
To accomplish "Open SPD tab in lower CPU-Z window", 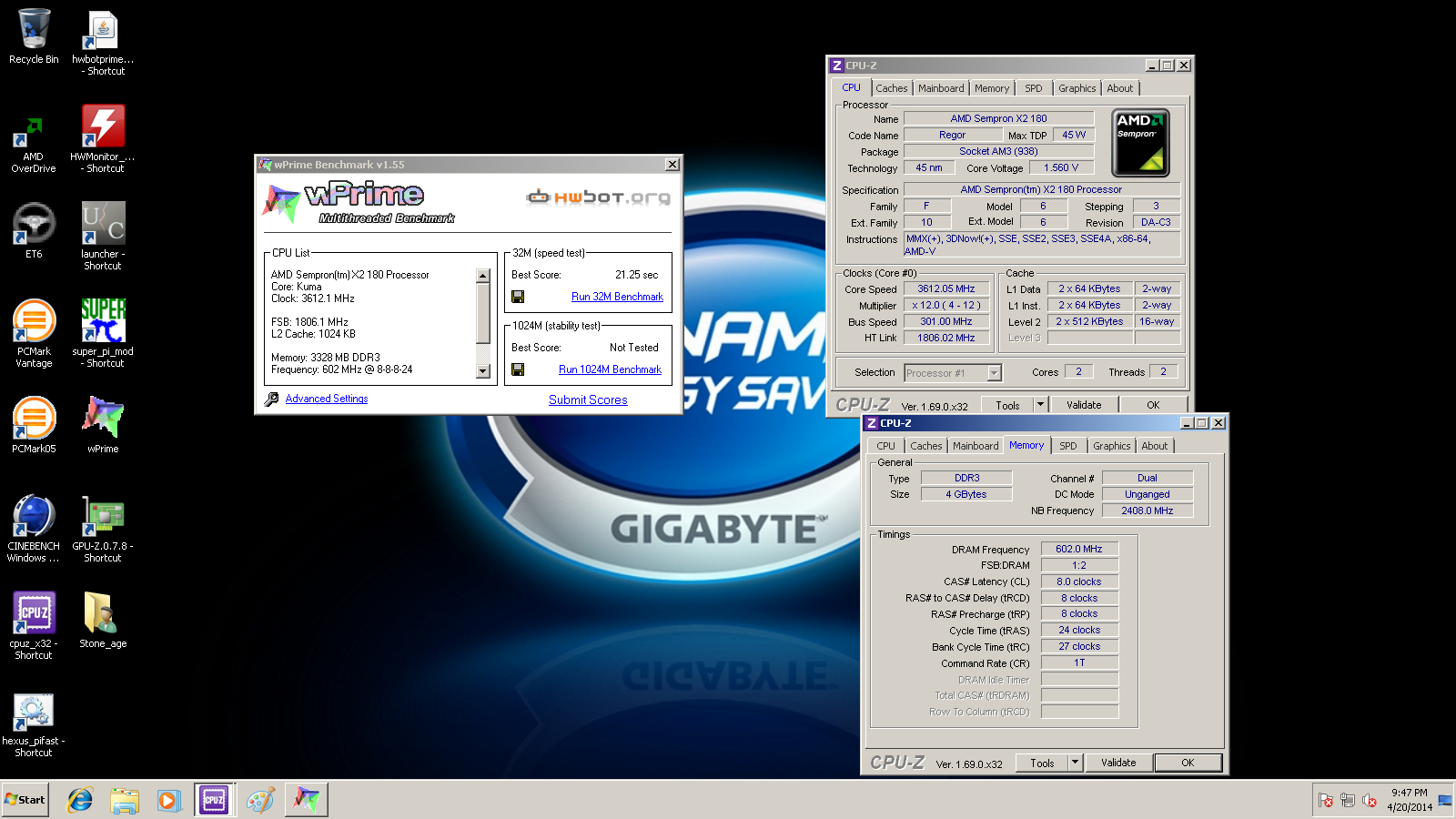I will tap(1068, 446).
